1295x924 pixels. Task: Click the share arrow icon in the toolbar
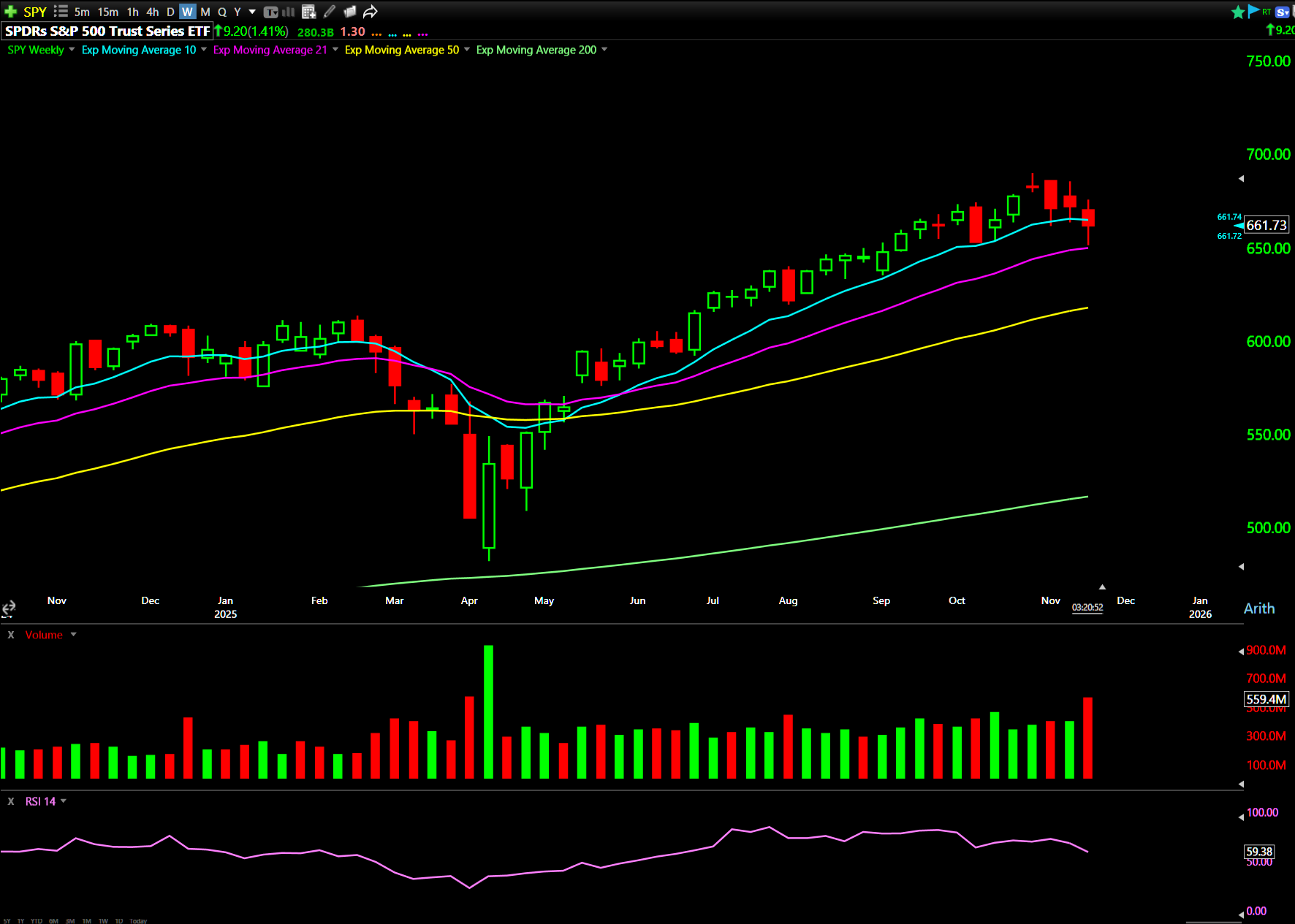(371, 12)
